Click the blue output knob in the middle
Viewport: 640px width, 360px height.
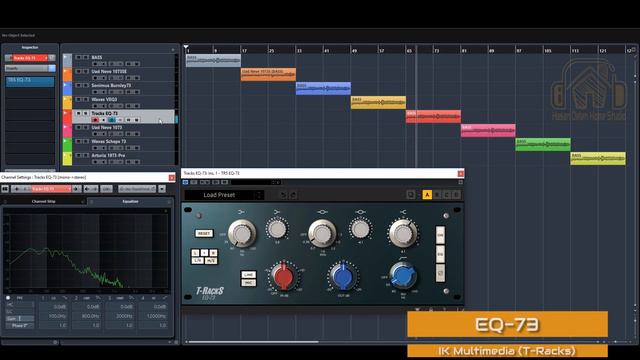tap(344, 276)
